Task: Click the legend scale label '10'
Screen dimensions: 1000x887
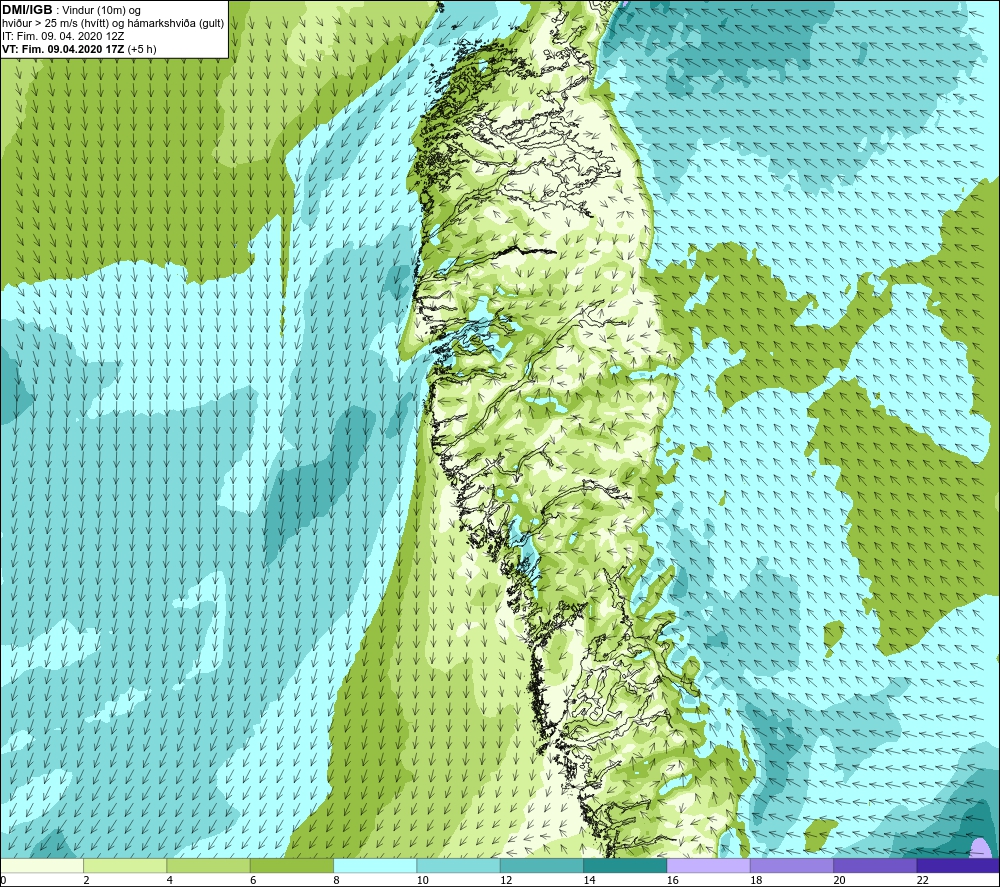Action: pos(422,880)
